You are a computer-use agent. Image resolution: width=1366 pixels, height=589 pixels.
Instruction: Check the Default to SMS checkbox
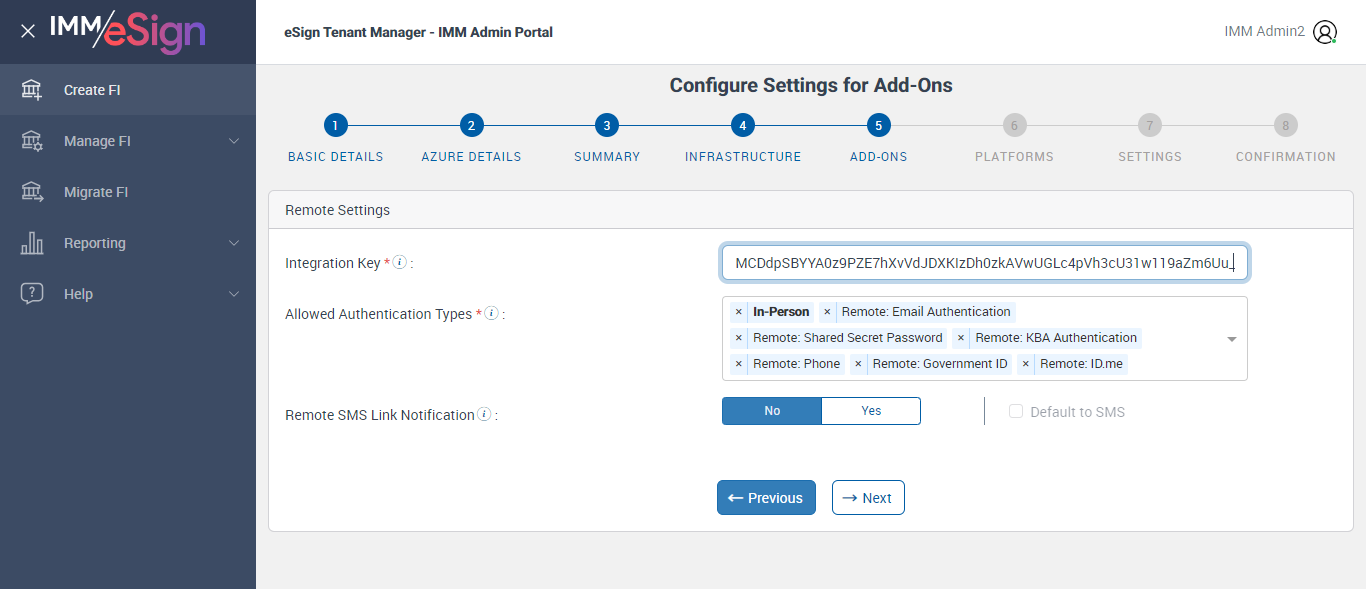1016,412
